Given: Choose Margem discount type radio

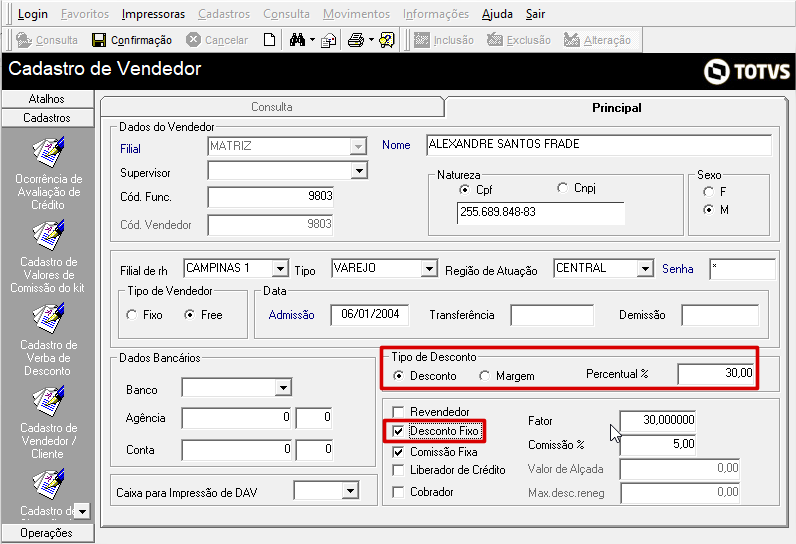Looking at the screenshot, I should 484,376.
